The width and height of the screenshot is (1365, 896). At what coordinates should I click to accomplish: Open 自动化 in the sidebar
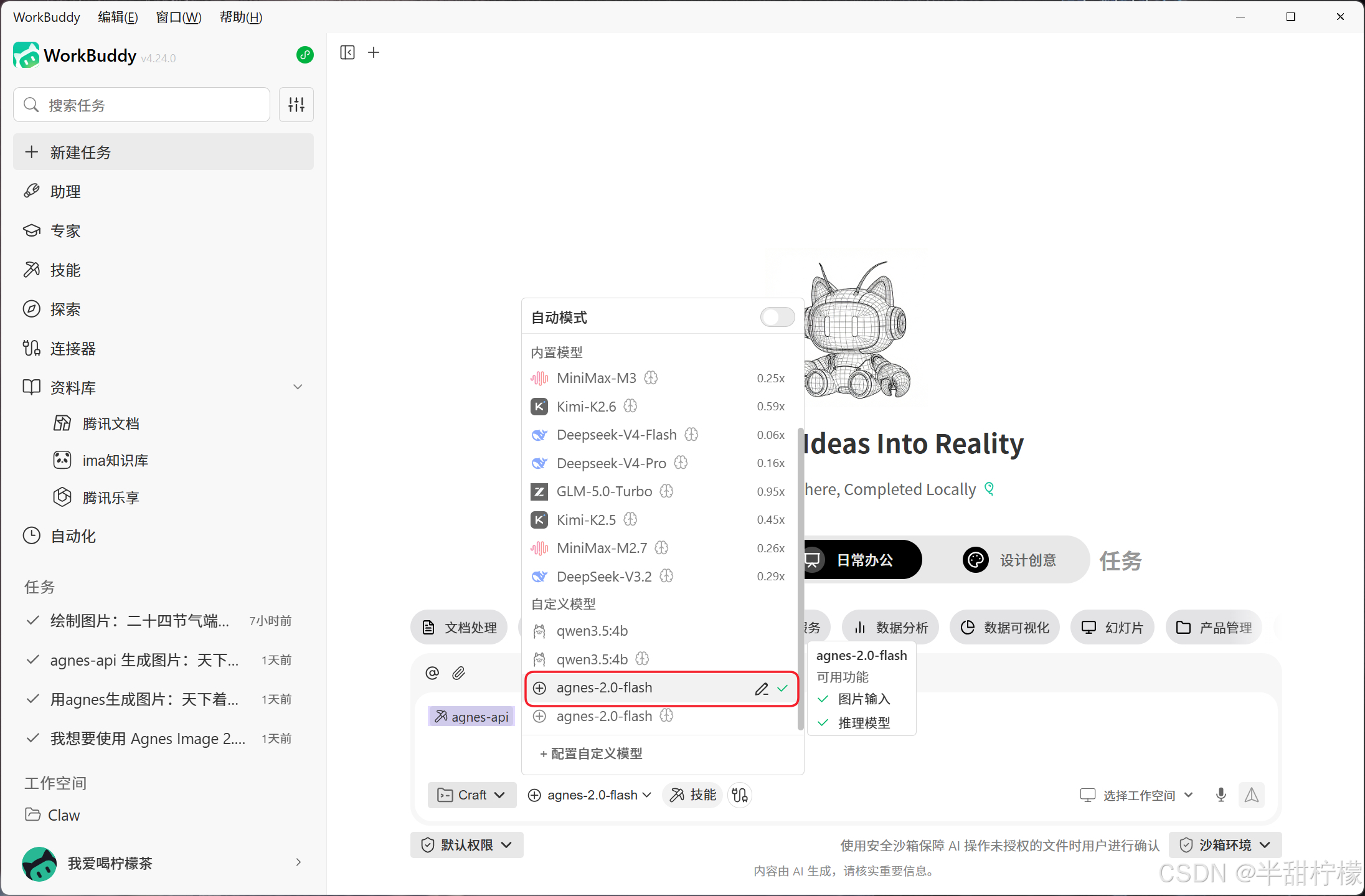click(163, 535)
